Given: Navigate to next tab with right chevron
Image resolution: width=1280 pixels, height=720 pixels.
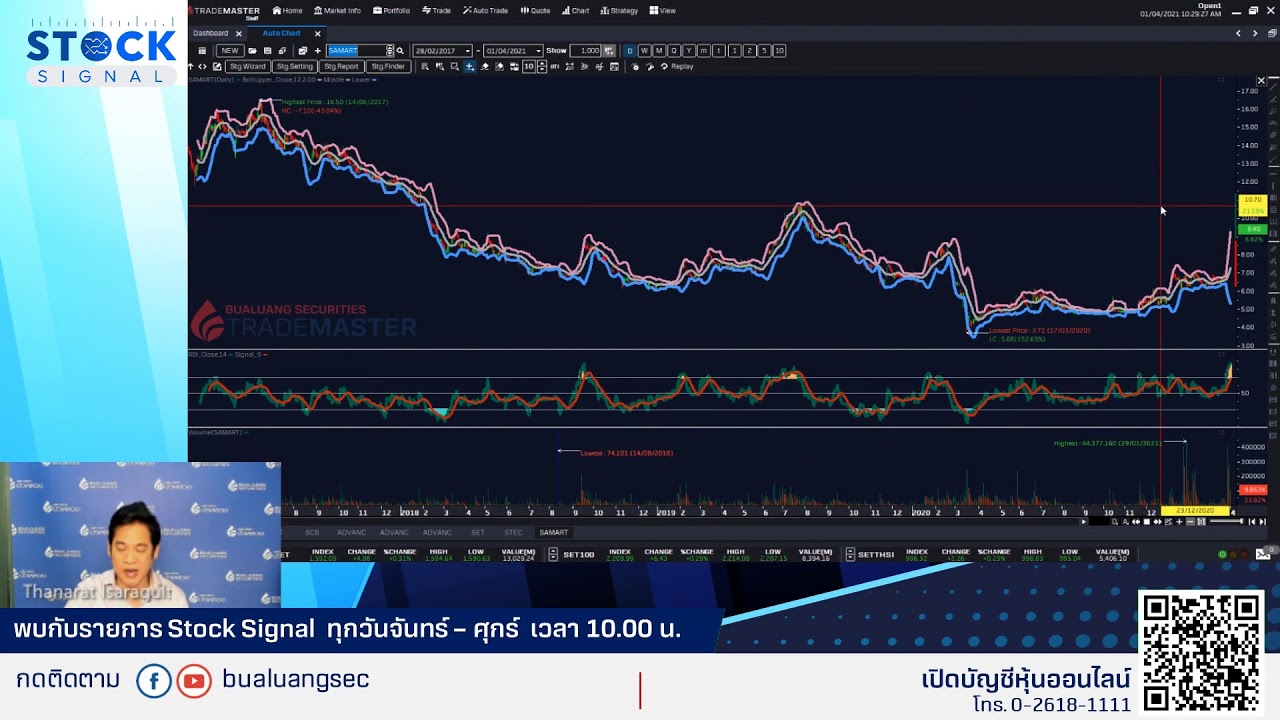Looking at the screenshot, I should 1255,33.
